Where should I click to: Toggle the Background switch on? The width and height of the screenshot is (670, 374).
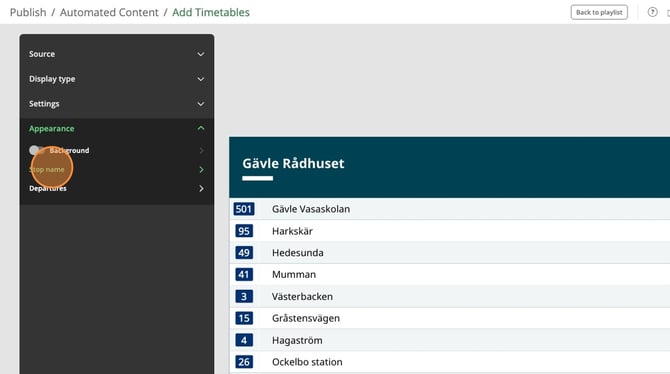pos(36,150)
